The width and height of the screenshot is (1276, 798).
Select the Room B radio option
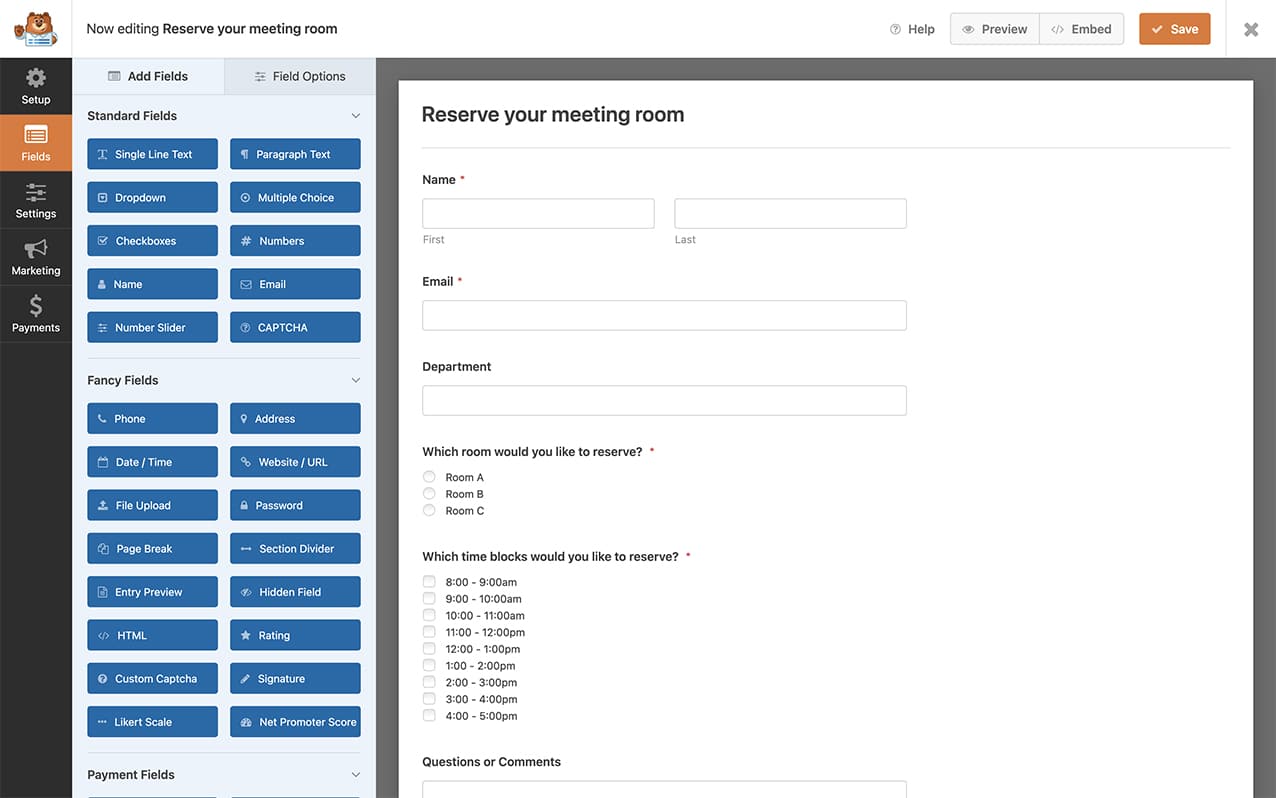click(x=429, y=493)
